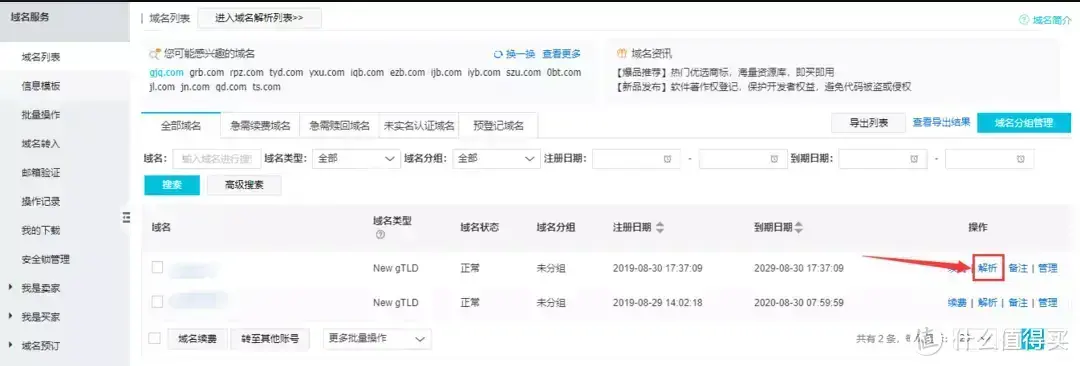Click 备注 for the 2029-08-30 domain
Screen dimensions: 1080x366
click(1018, 268)
